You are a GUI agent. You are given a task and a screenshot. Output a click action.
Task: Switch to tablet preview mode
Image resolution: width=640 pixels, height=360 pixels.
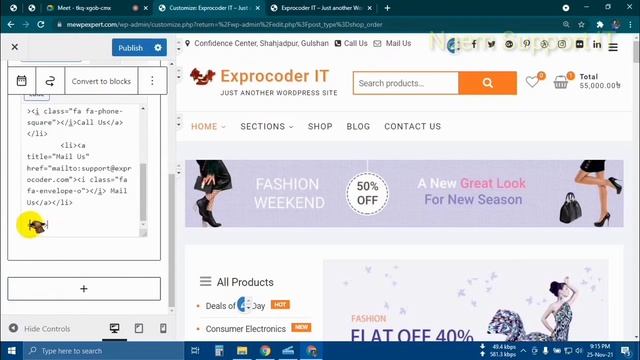pyautogui.click(x=139, y=328)
